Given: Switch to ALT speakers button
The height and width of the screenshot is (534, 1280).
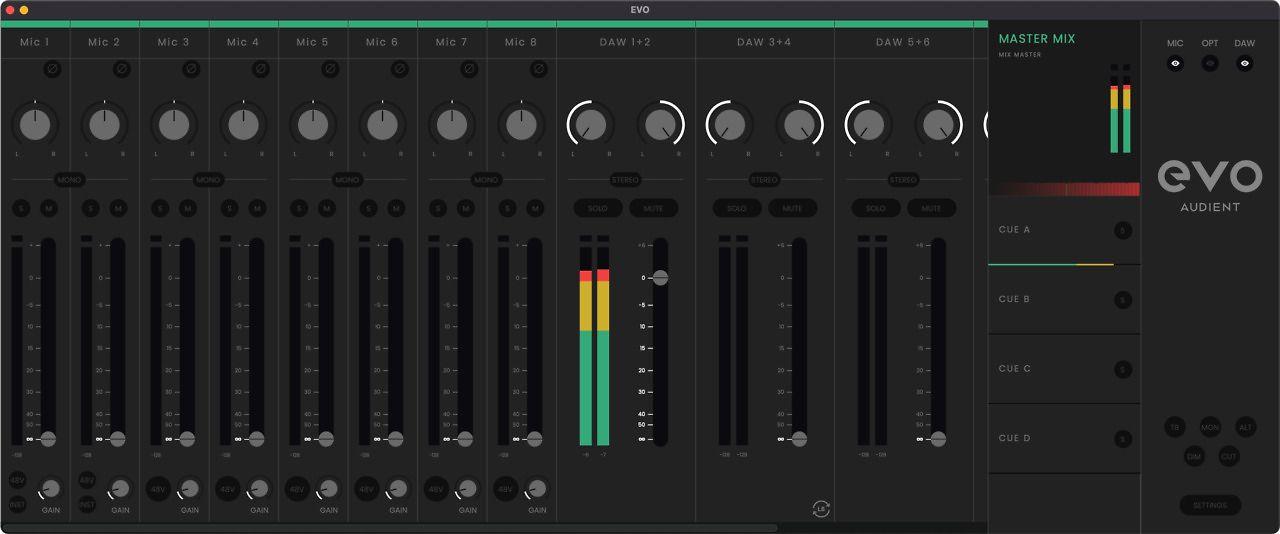Looking at the screenshot, I should (x=1245, y=427).
